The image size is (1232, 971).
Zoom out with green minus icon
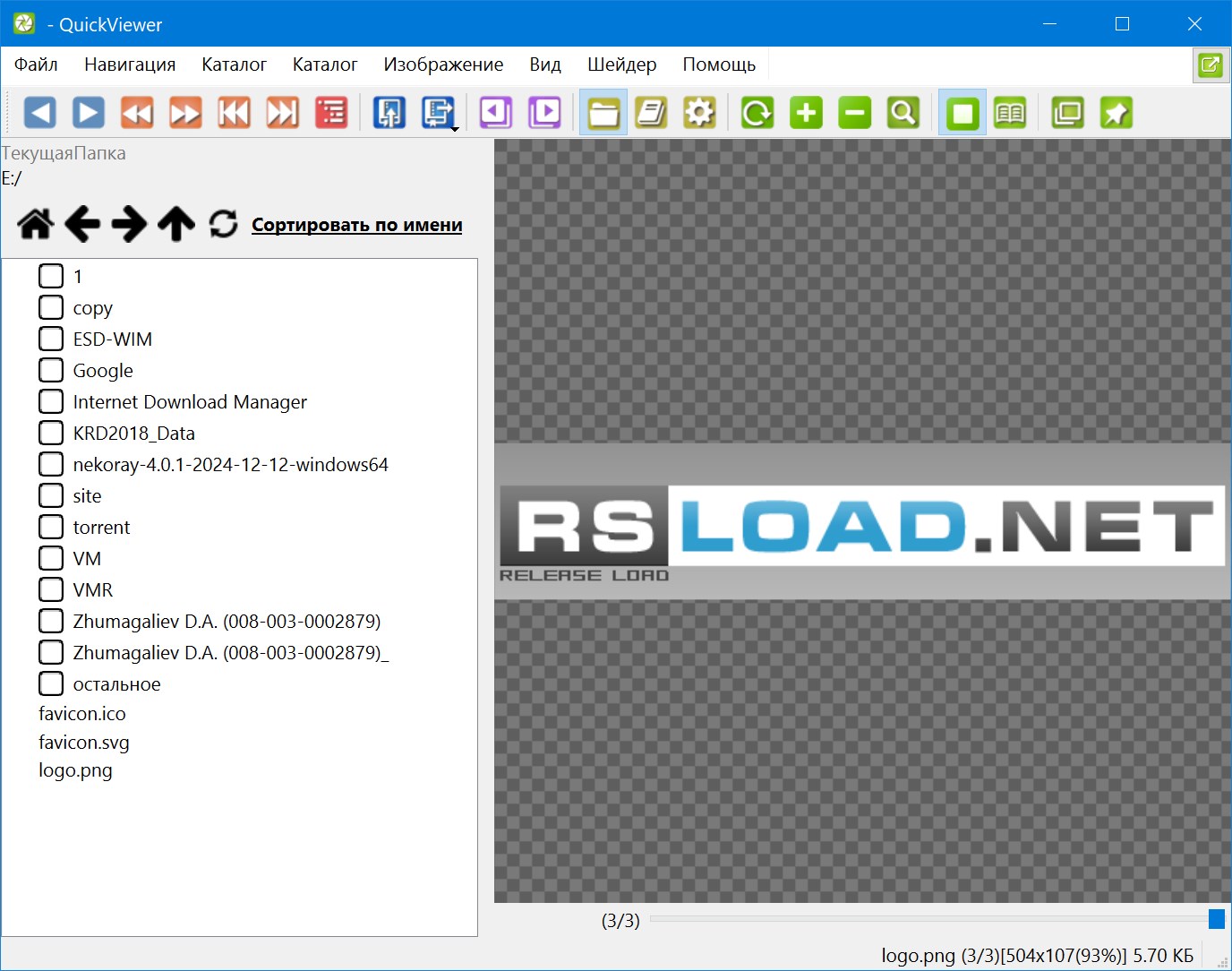pos(855,113)
